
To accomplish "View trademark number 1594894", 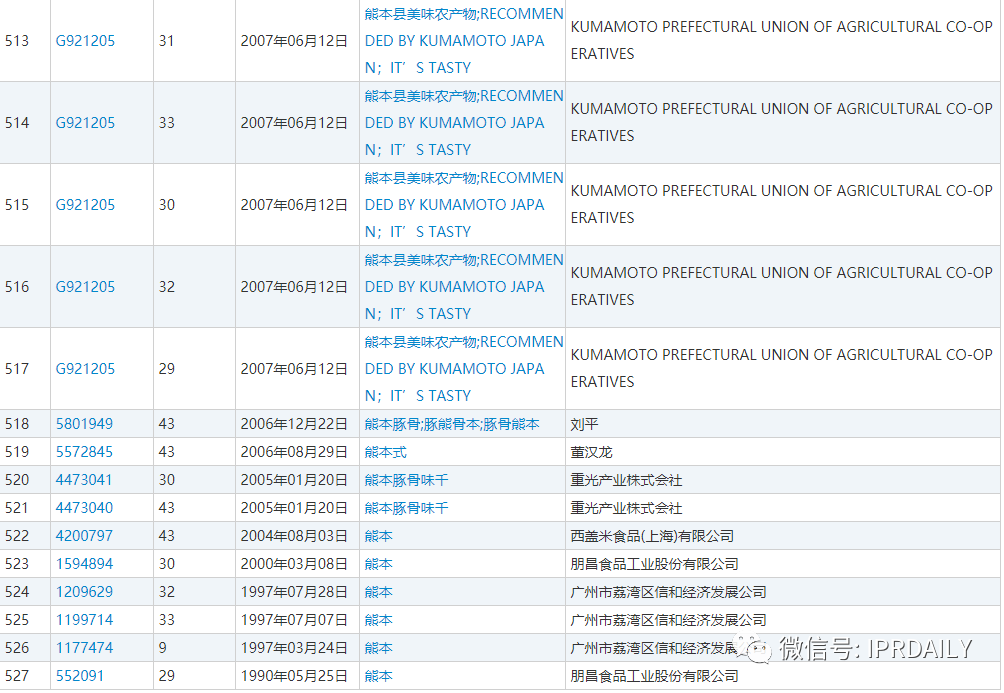I will coord(84,564).
